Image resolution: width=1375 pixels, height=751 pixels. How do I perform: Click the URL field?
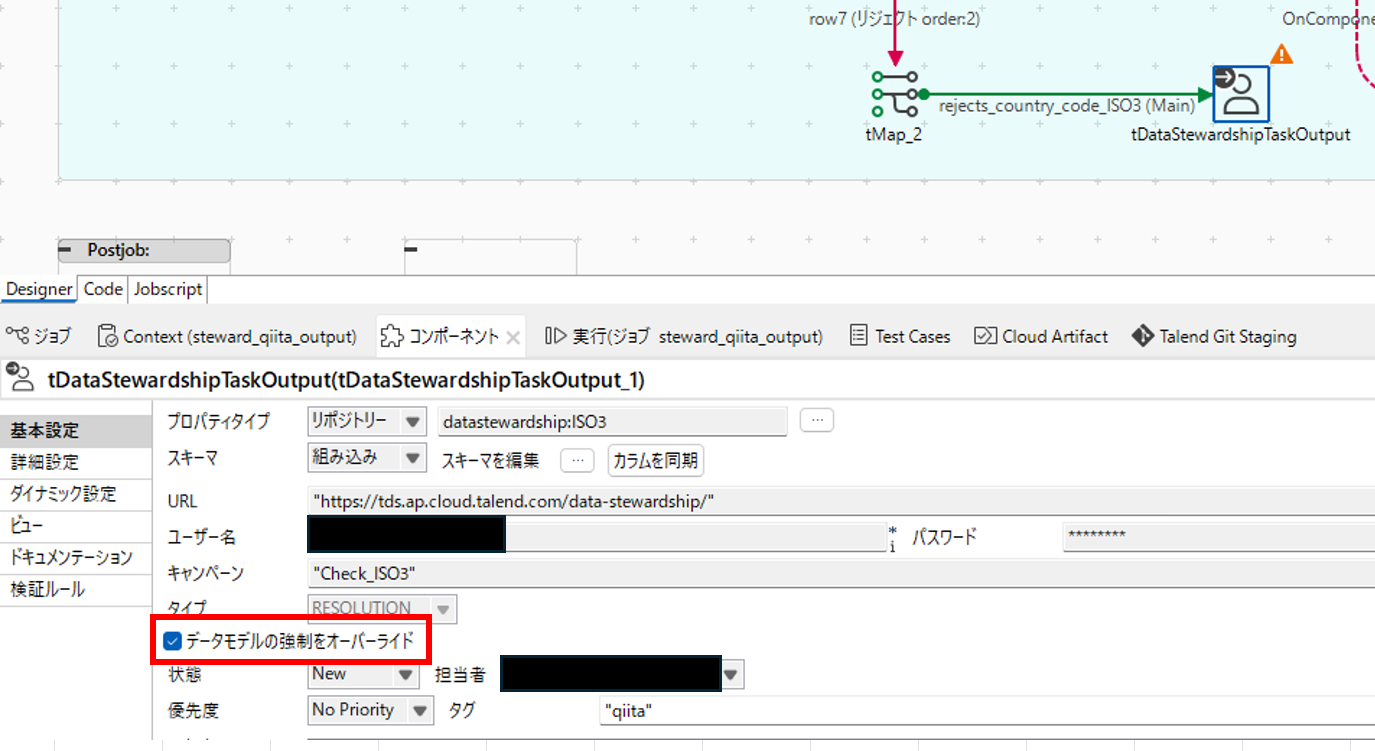(x=841, y=501)
